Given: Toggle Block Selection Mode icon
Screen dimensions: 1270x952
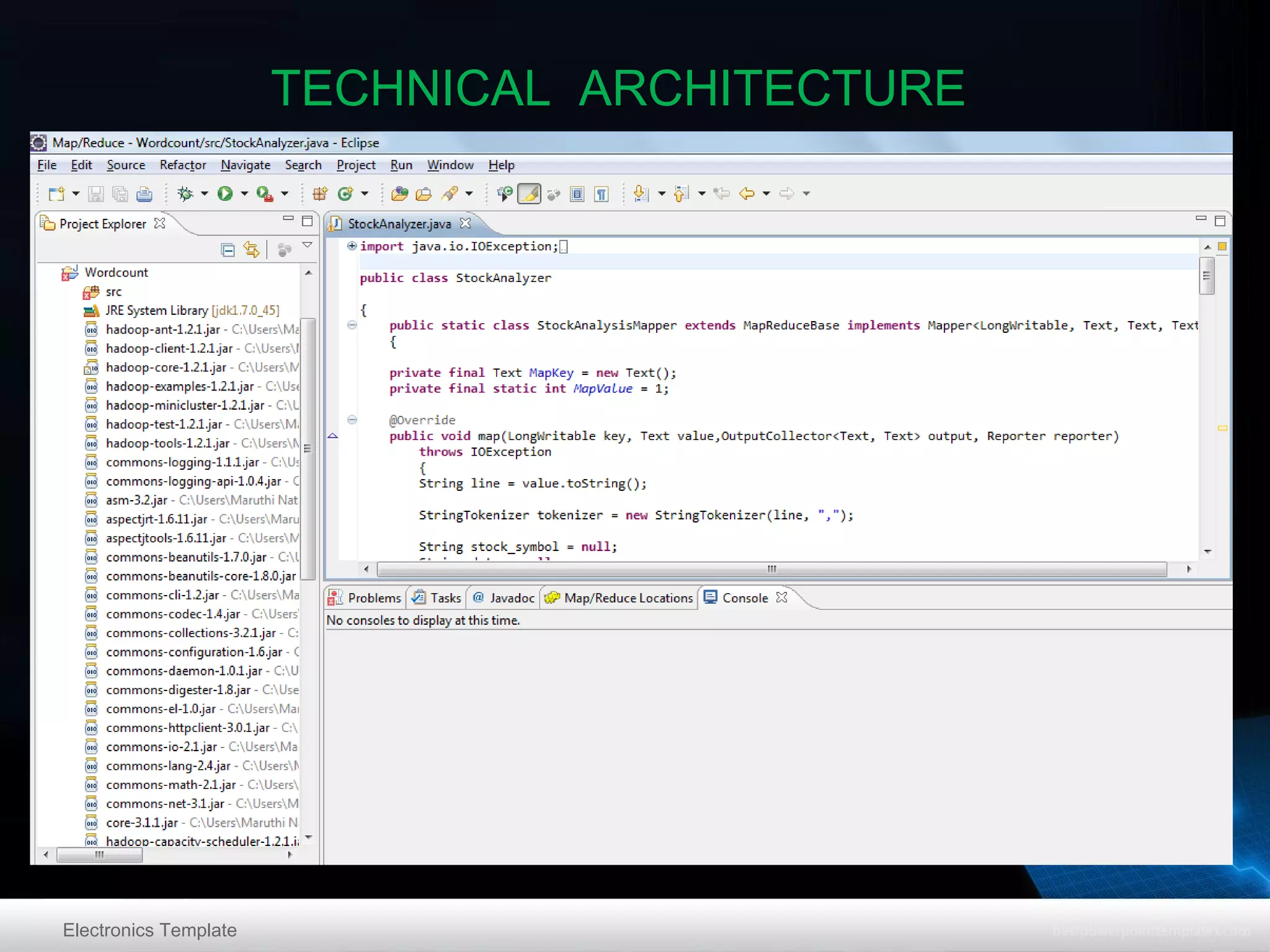Looking at the screenshot, I should 577,194.
